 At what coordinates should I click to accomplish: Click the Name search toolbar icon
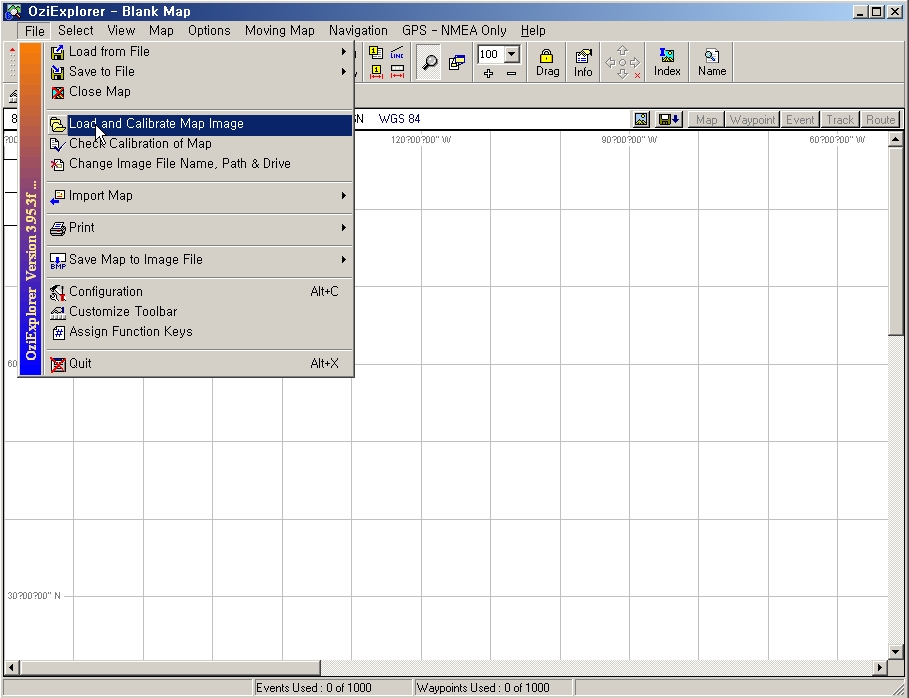(712, 62)
